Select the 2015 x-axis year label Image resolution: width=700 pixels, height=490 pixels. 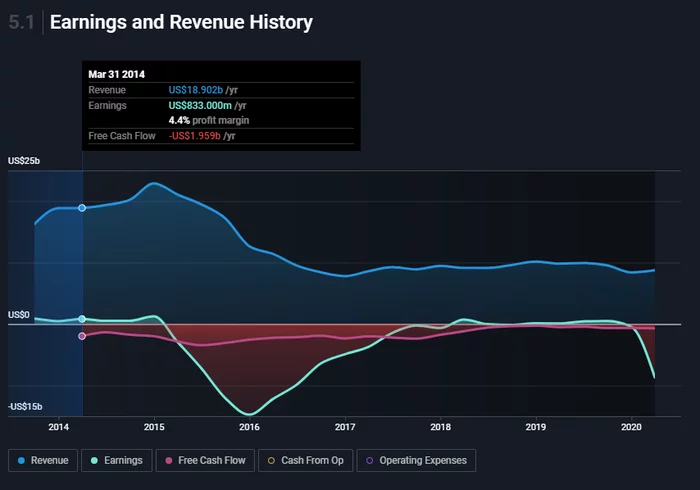click(154, 426)
